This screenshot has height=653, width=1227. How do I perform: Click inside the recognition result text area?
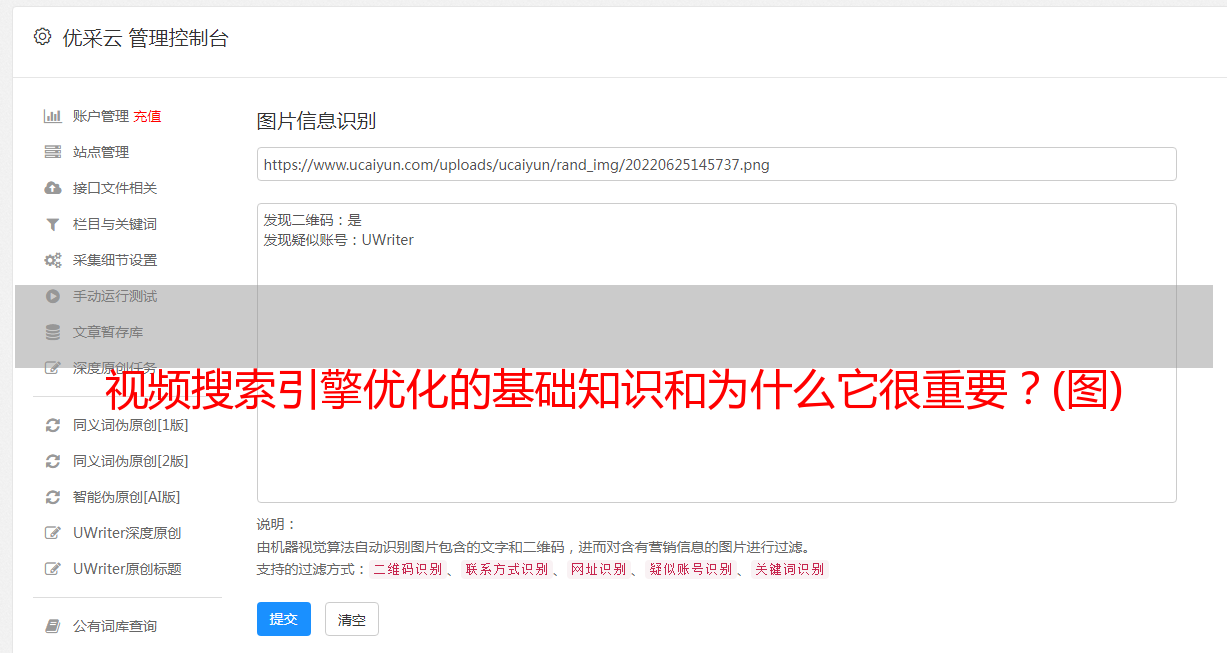click(716, 353)
